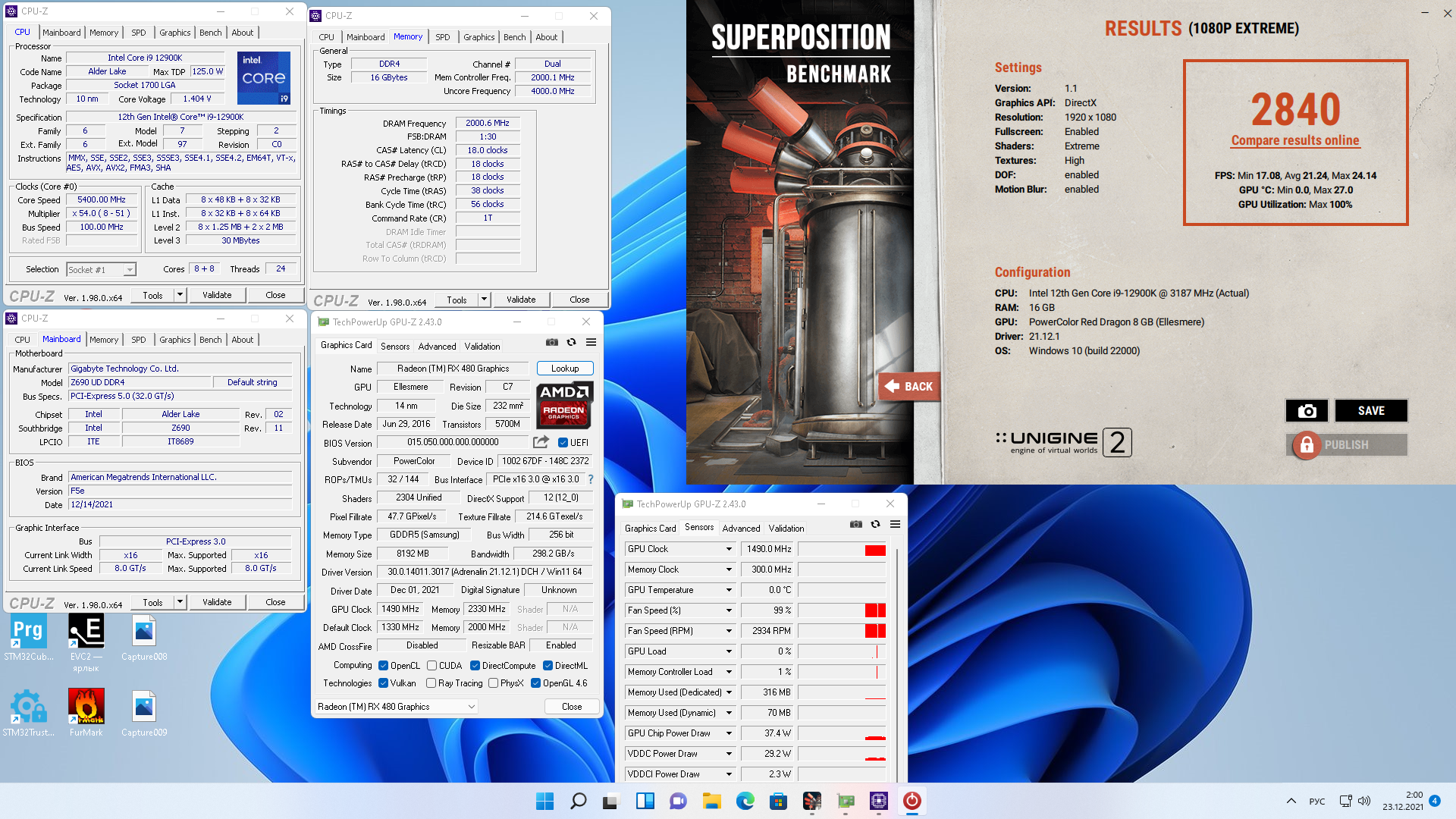The height and width of the screenshot is (819, 1456).
Task: Click the Intel Core i9 logo in CPU-Z
Action: [264, 78]
